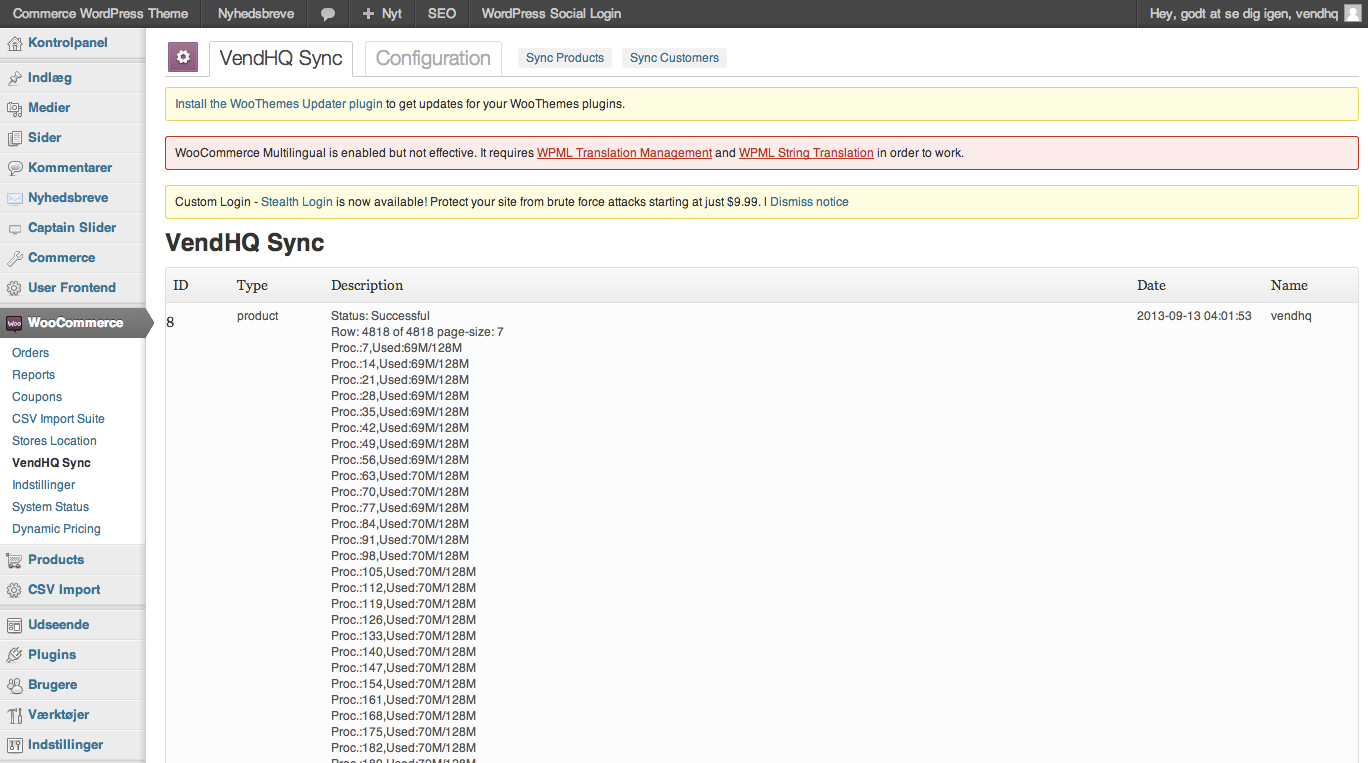
Task: Go to System Status submenu item
Action: [x=50, y=507]
